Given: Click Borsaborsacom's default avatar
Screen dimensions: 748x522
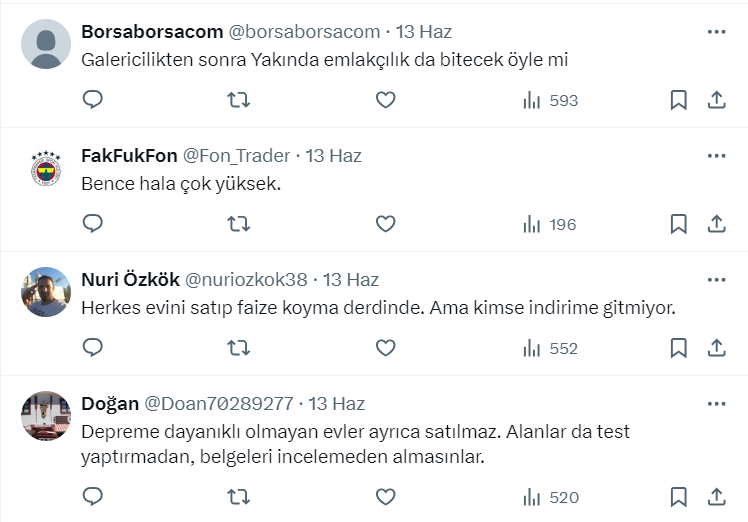Looking at the screenshot, I should coord(46,44).
